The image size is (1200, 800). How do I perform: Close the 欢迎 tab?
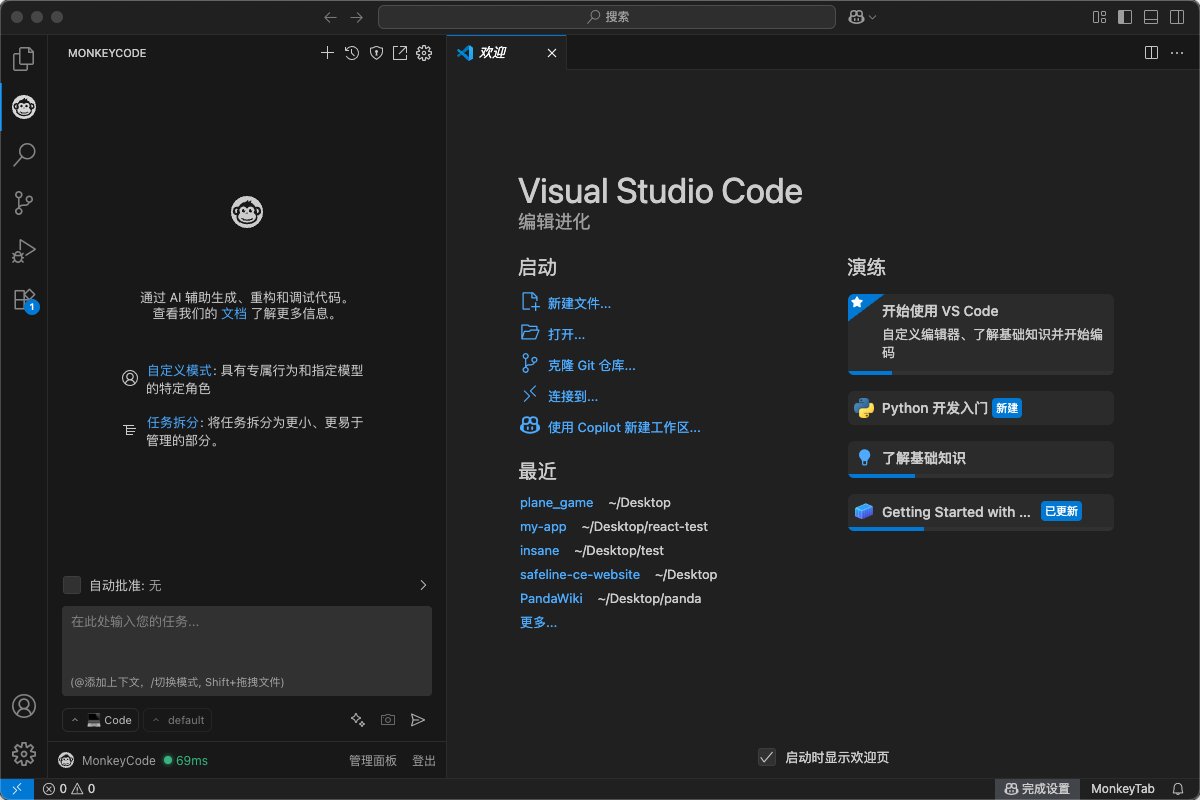552,53
